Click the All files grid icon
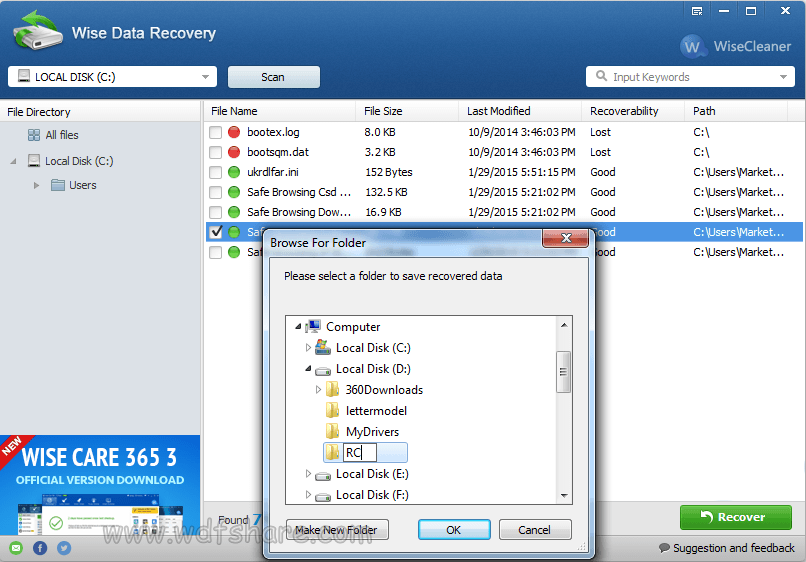Viewport: 806px width, 562px height. pos(34,135)
